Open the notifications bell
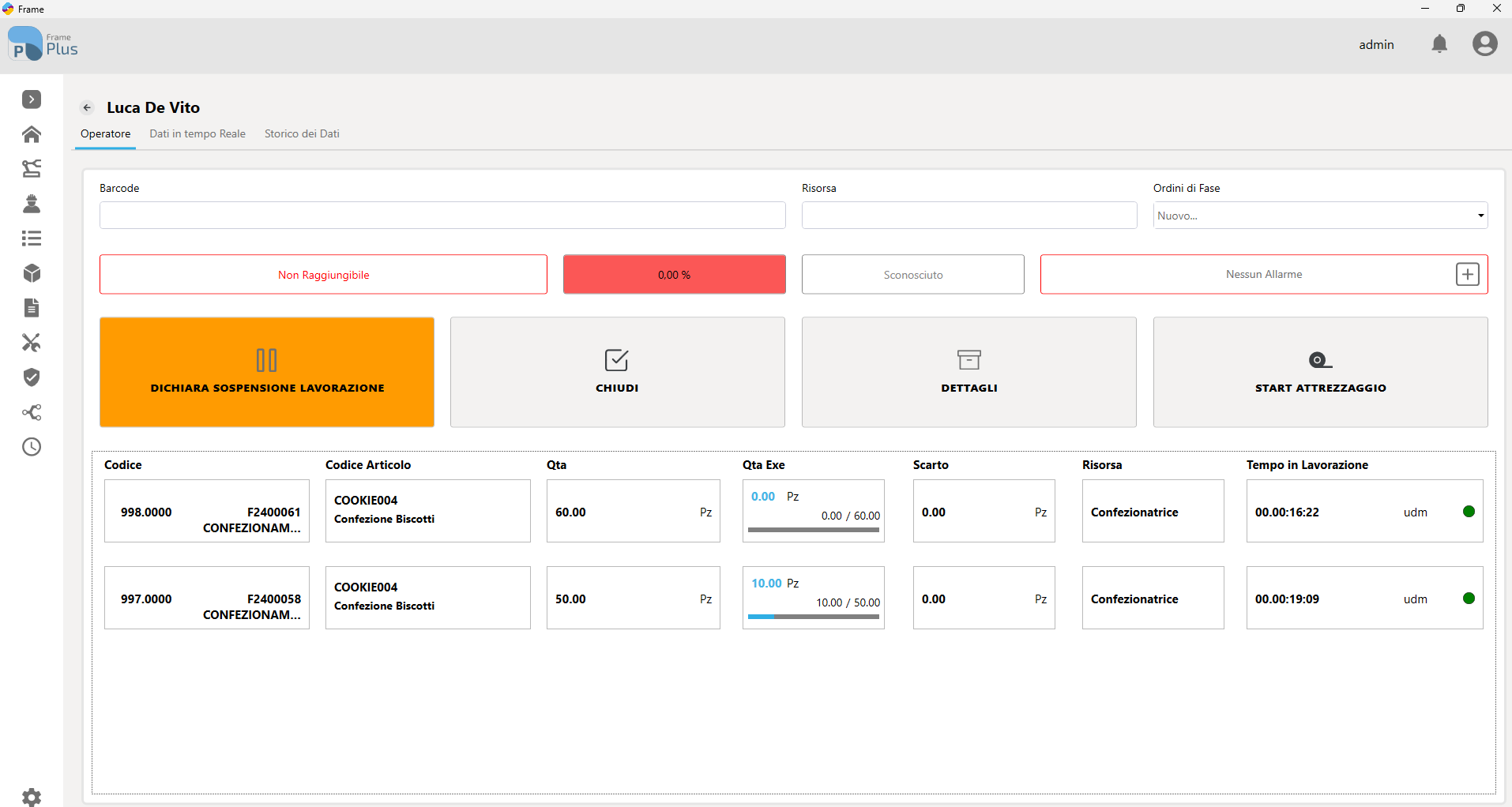Viewport: 1512px width, 807px height. click(1439, 44)
